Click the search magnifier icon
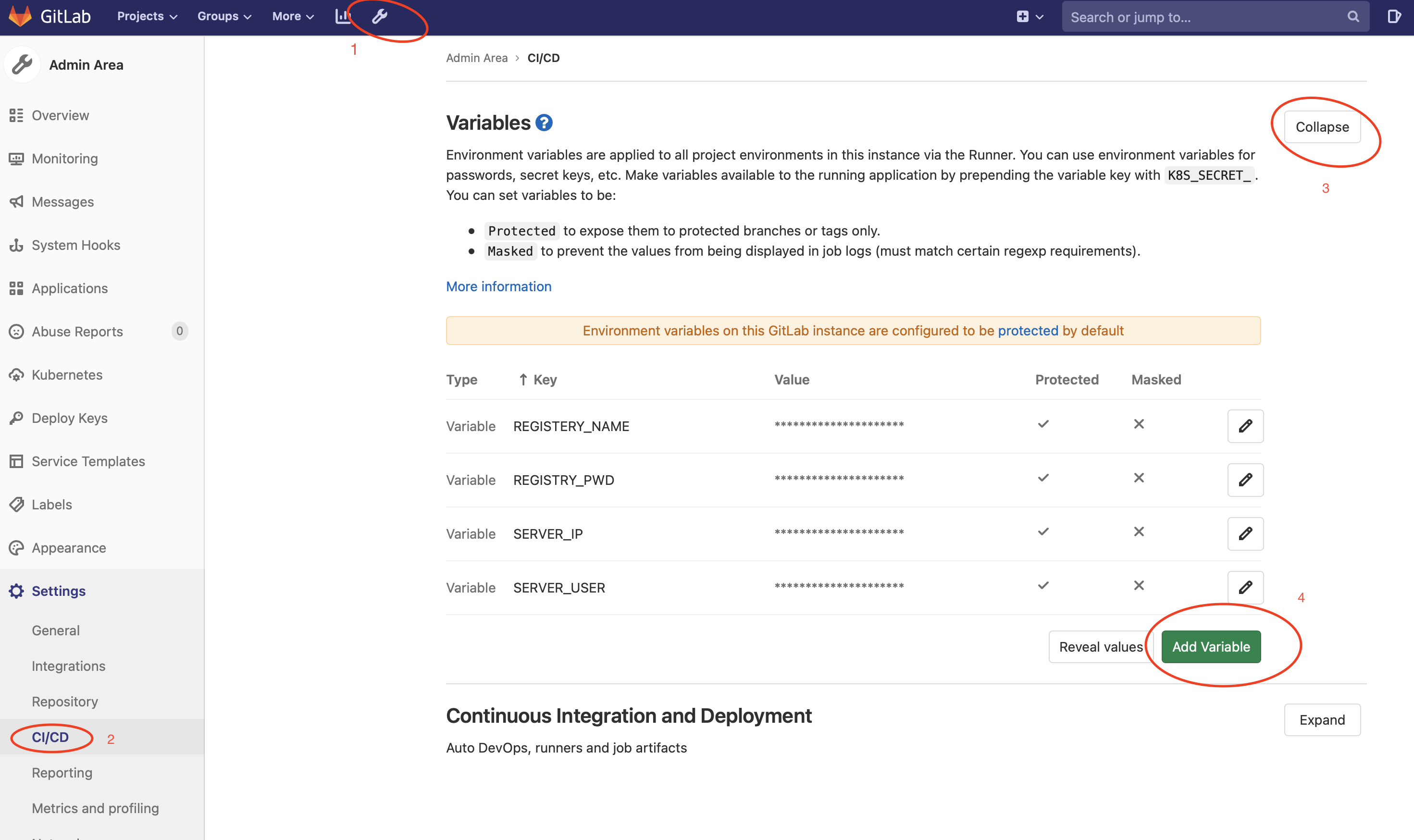The width and height of the screenshot is (1414, 840). 1353,16
